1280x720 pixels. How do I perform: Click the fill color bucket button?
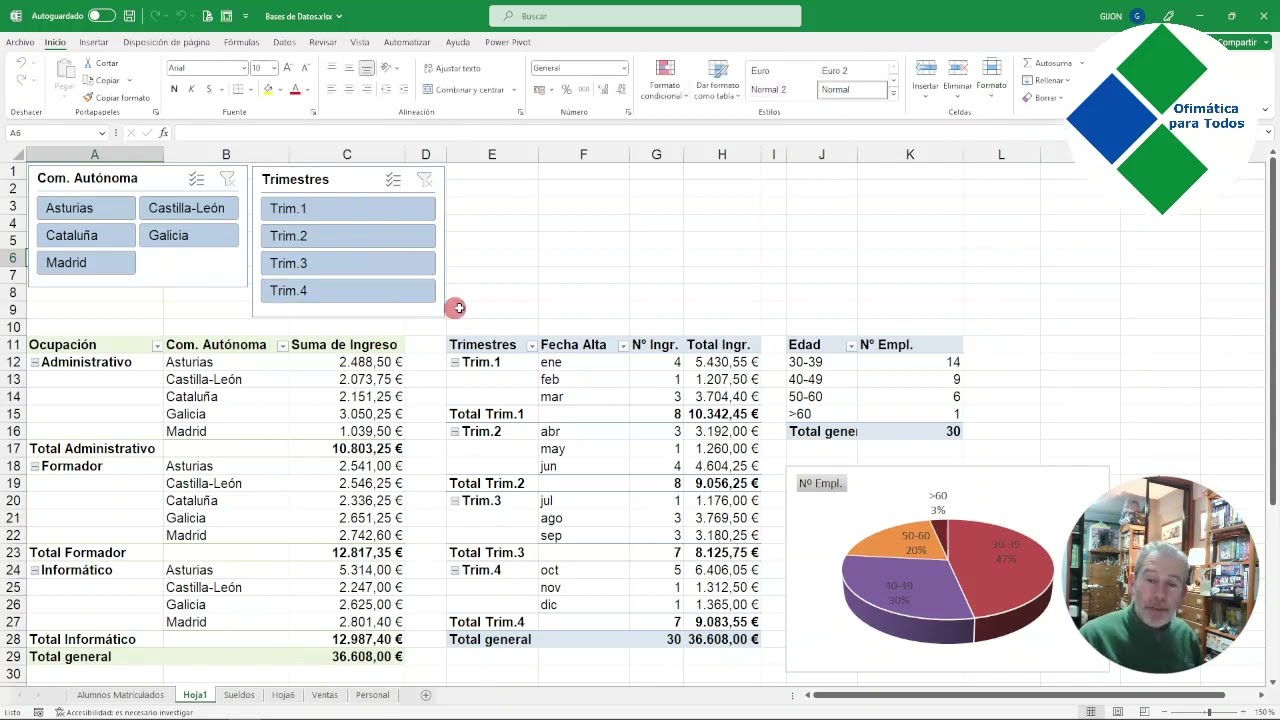(x=267, y=89)
